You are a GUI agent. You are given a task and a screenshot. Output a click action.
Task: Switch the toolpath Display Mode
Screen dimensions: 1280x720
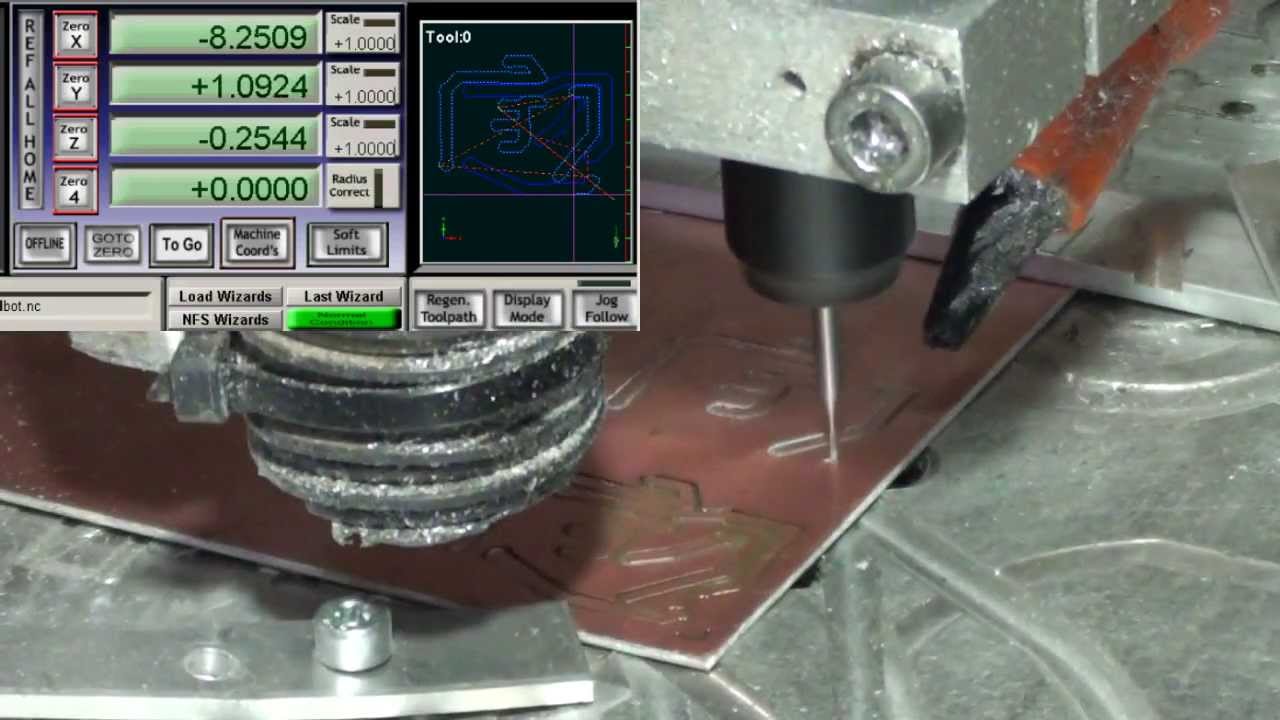(x=527, y=308)
